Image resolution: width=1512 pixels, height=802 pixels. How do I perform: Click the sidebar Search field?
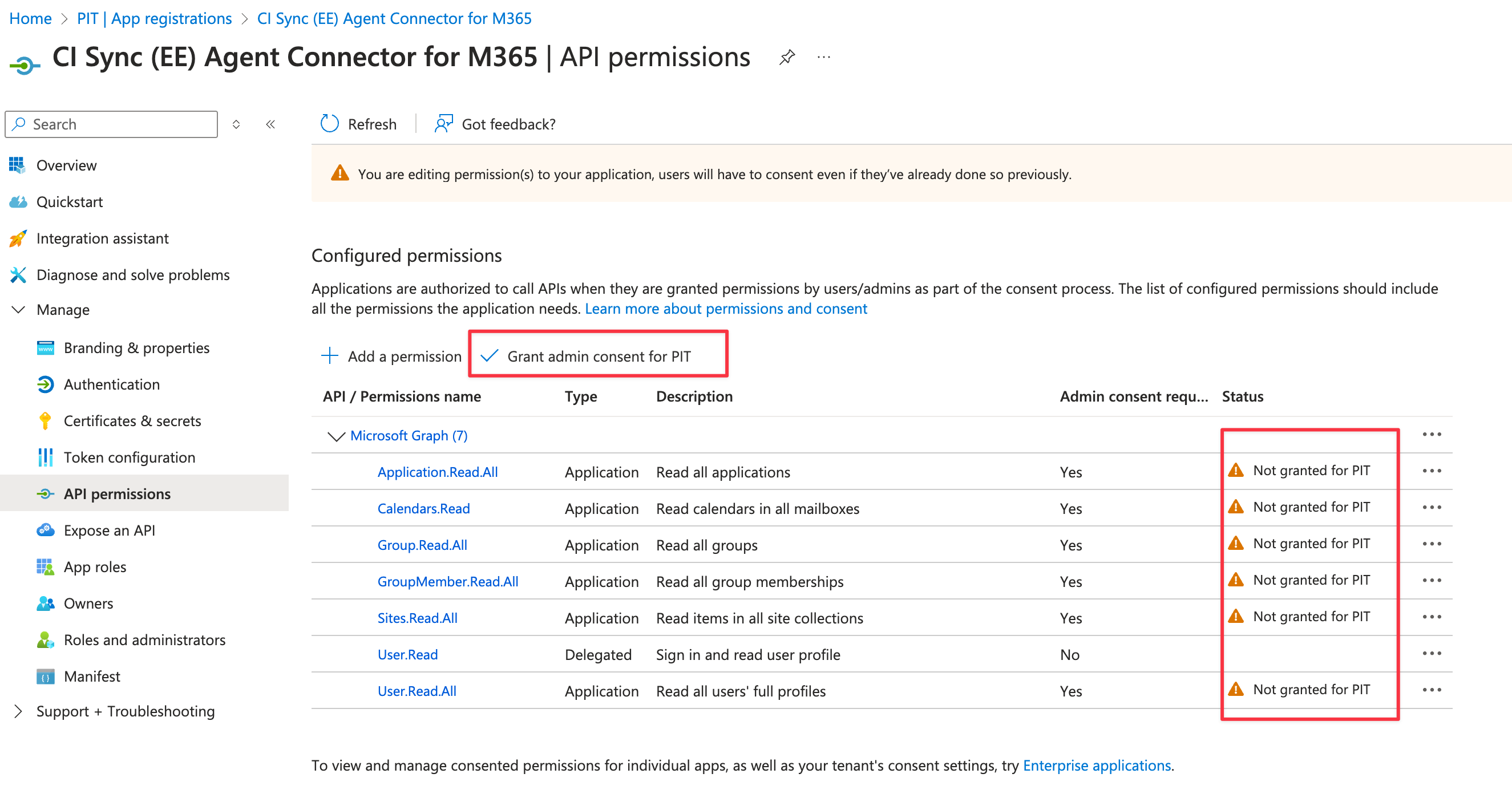tap(111, 124)
